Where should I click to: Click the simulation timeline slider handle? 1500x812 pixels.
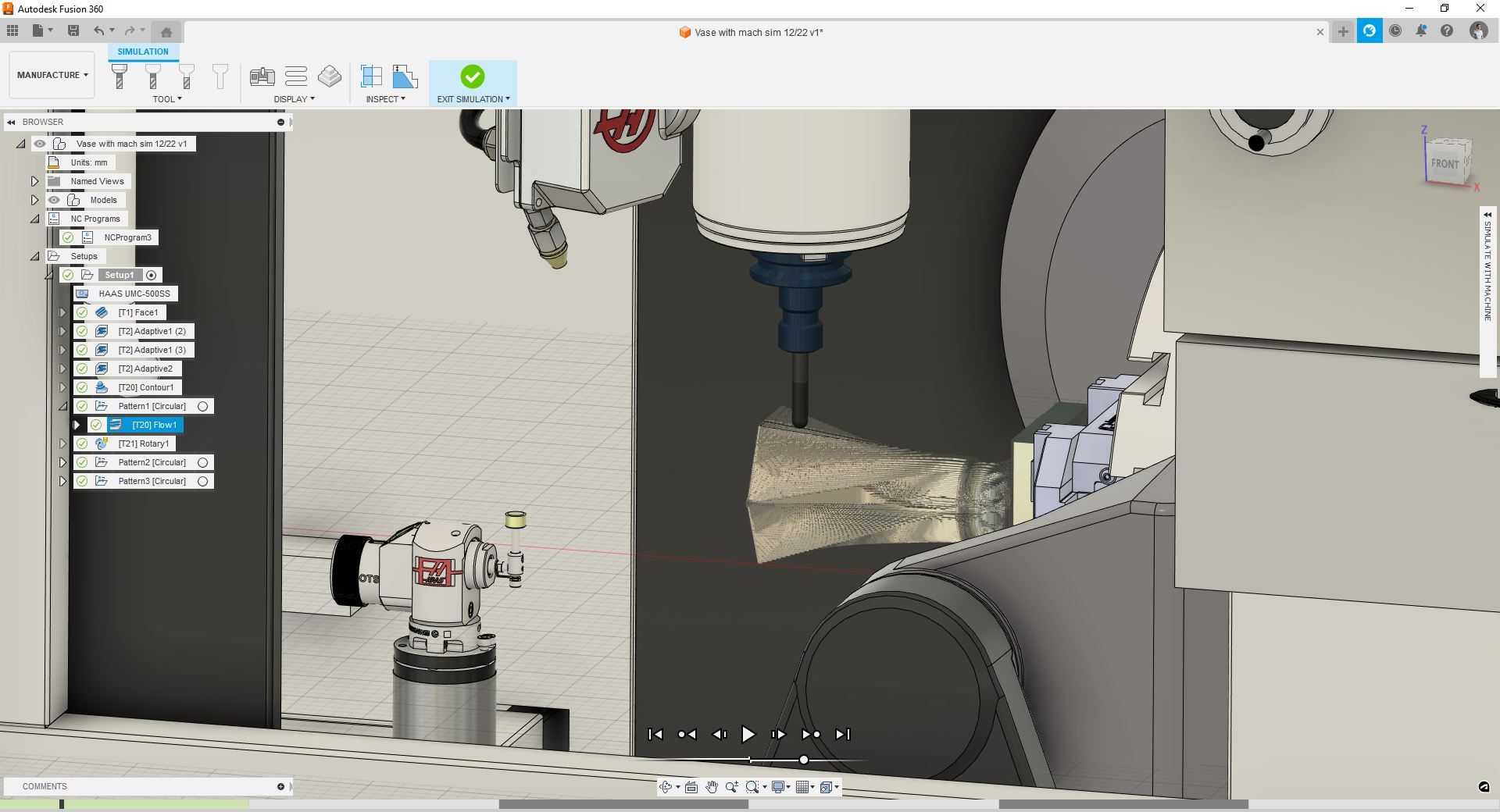803,760
